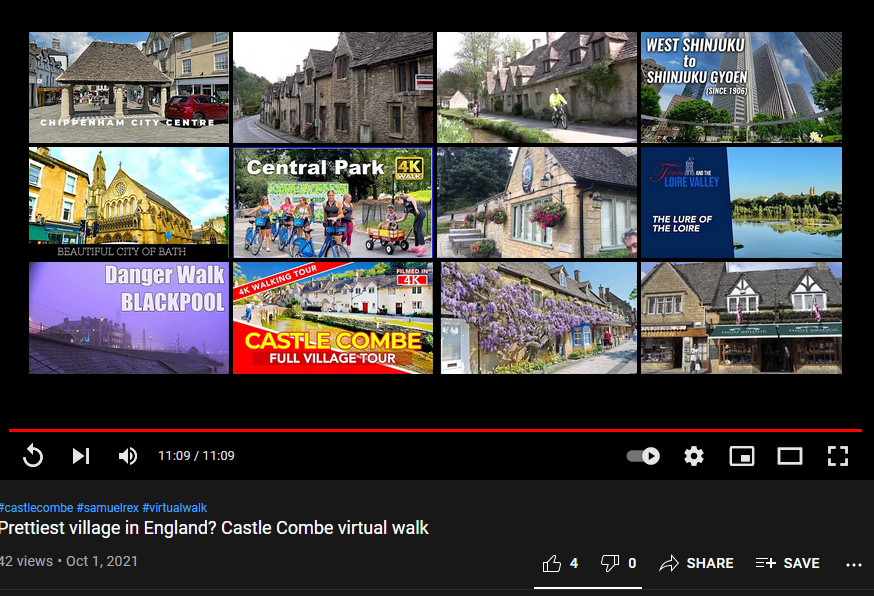The width and height of the screenshot is (874, 596).
Task: Open the timber-framed shopfront thumbnail
Action: coord(741,318)
